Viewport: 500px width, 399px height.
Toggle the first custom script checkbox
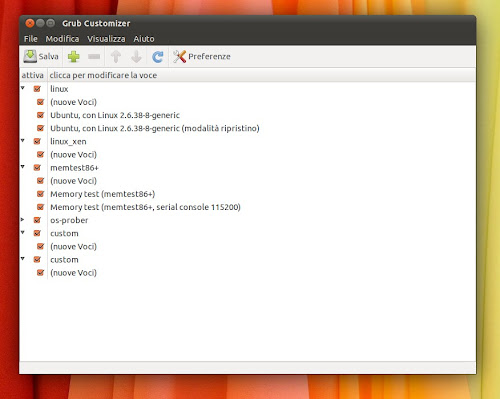coord(37,233)
